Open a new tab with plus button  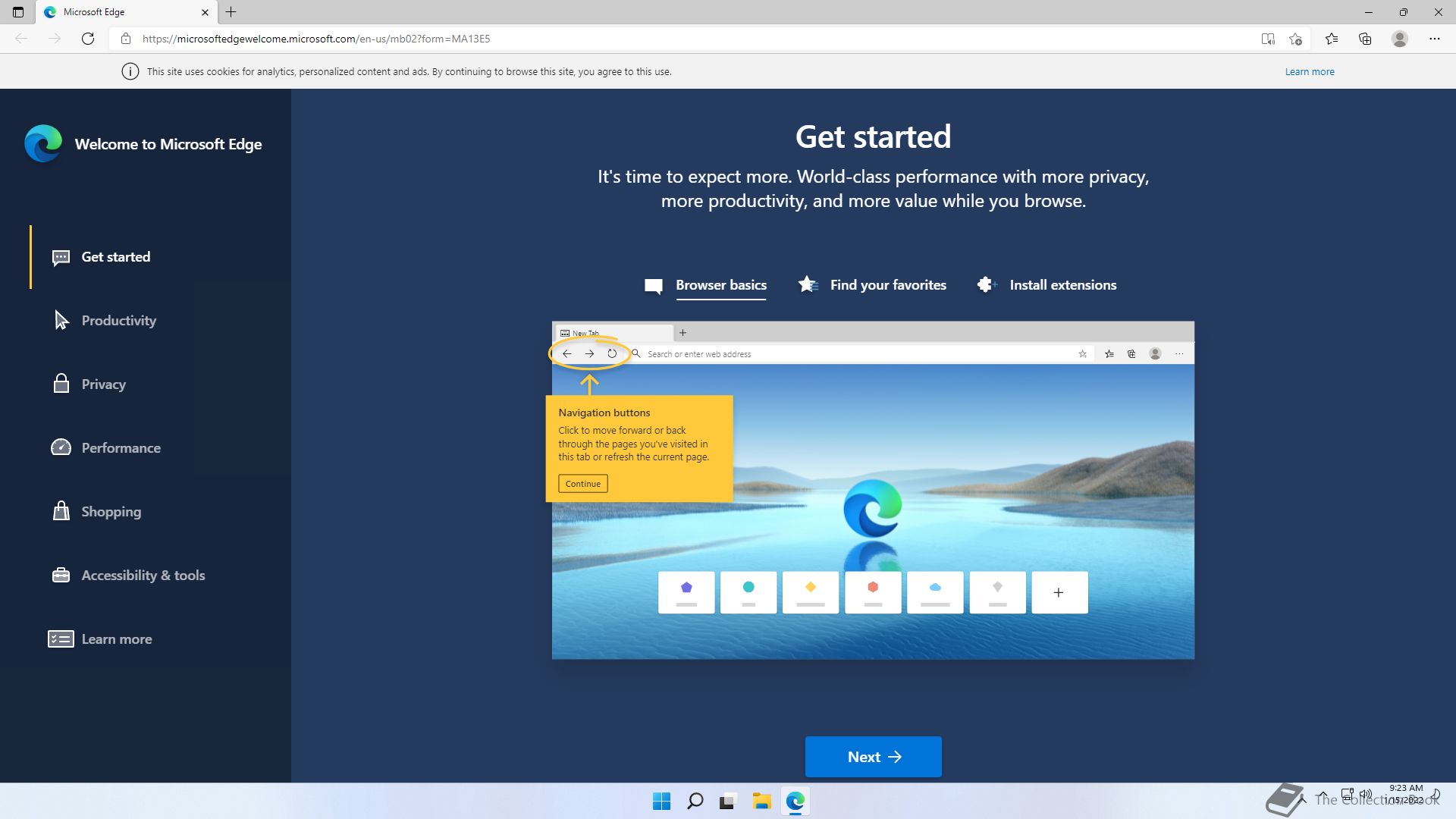pos(231,12)
